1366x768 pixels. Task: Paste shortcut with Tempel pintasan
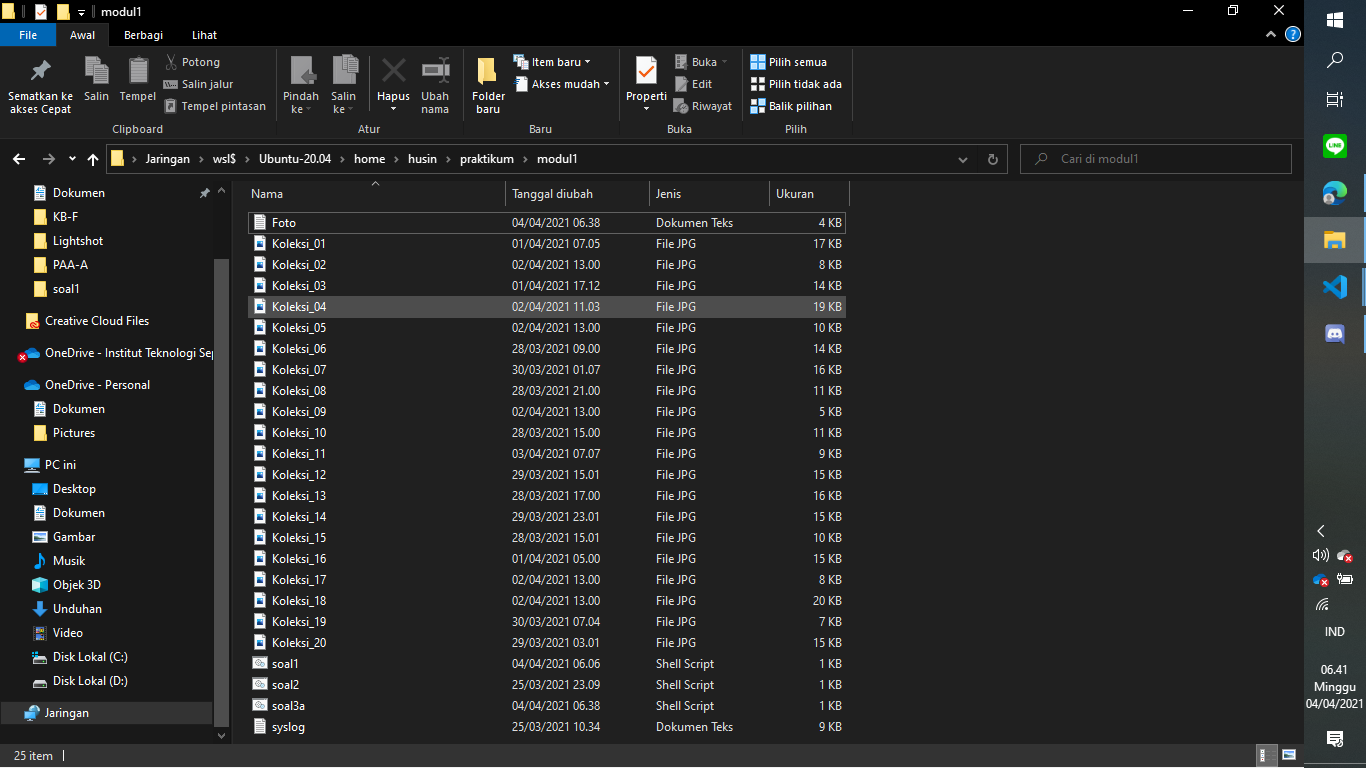[x=215, y=106]
